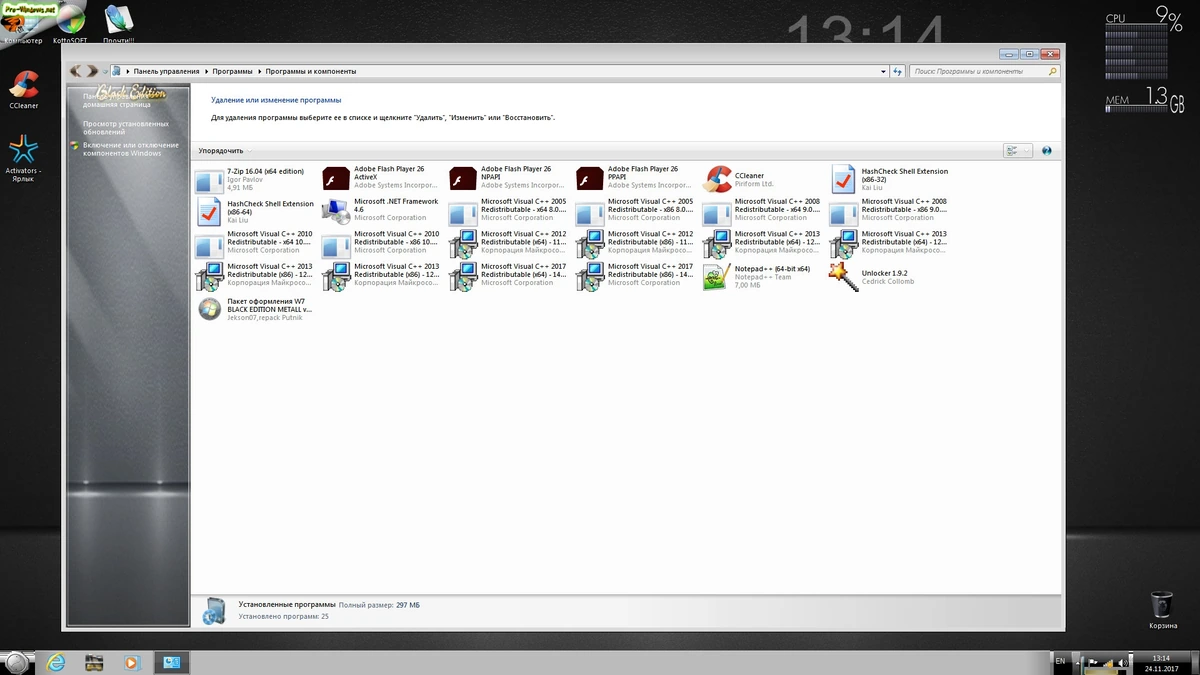
Task: Select the Adobe Flash Player 26 PPAPI icon
Action: 590,180
